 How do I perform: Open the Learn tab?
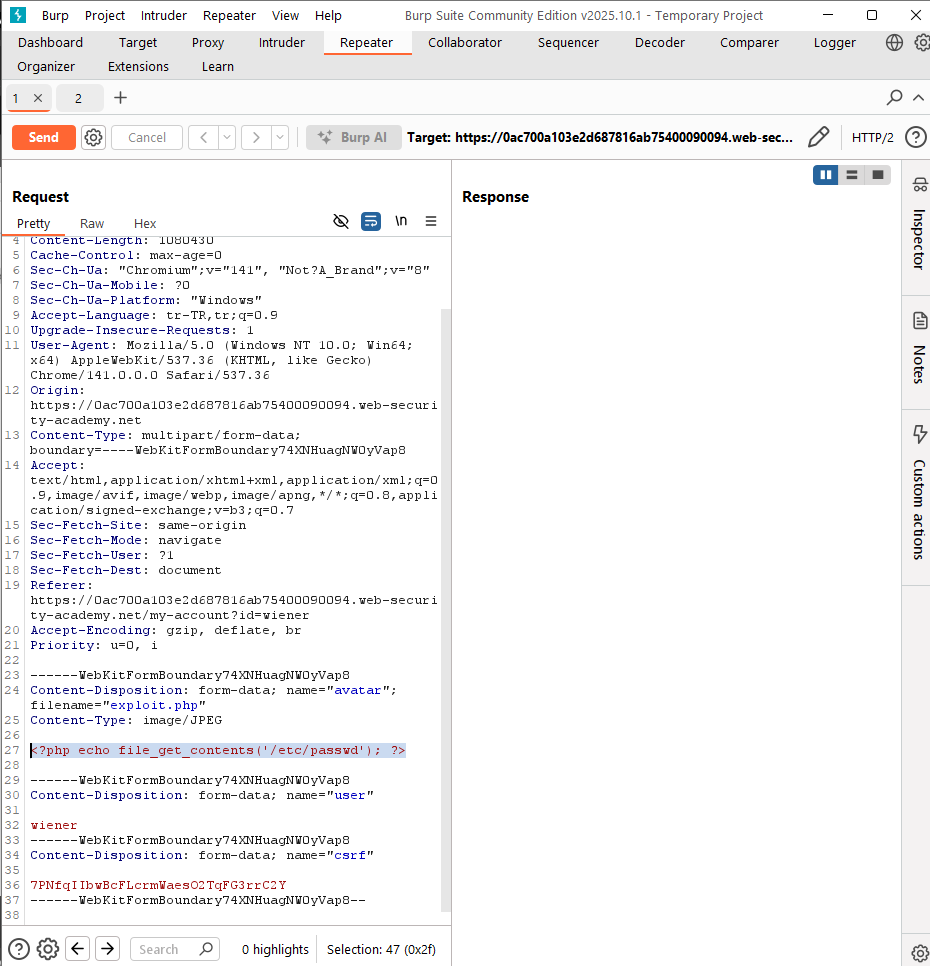[x=218, y=67]
